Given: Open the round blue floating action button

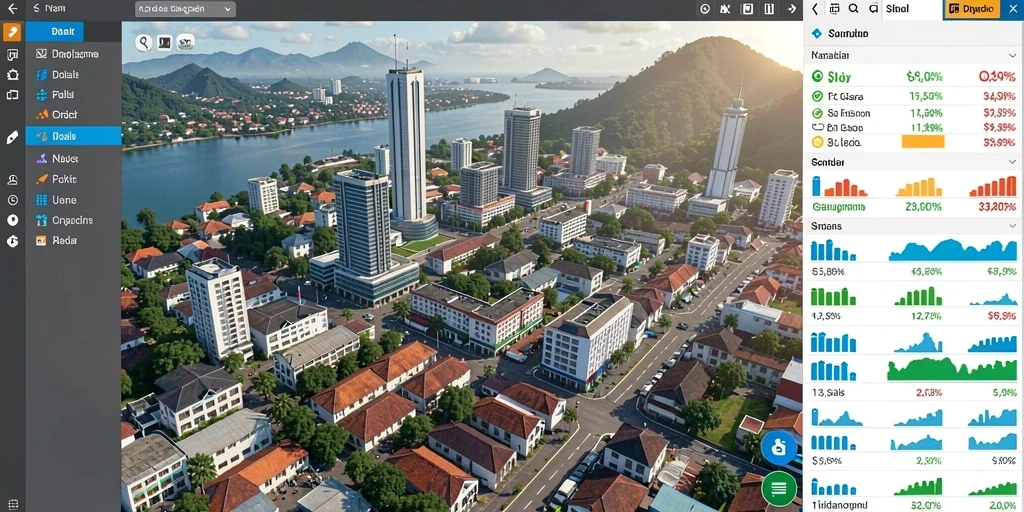Looking at the screenshot, I should click(778, 448).
